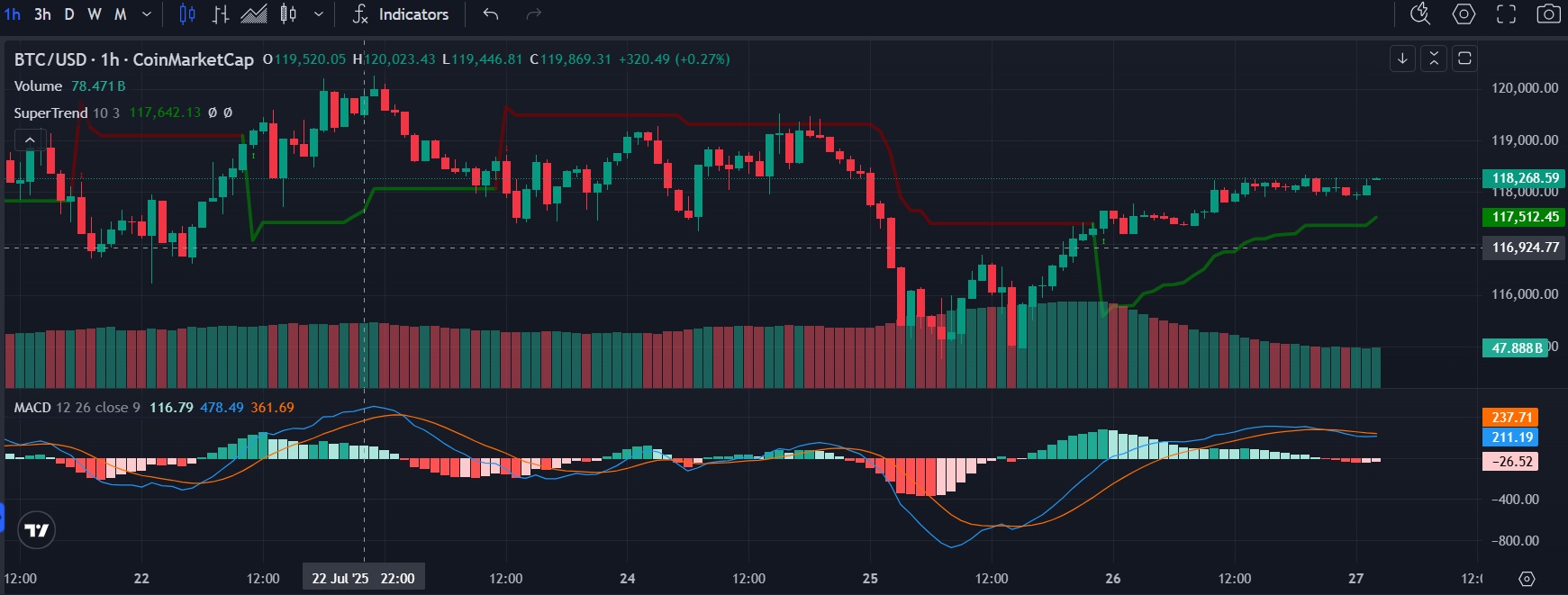1568x595 pixels.
Task: Open chart settings hexagon icon
Action: coord(1464,14)
